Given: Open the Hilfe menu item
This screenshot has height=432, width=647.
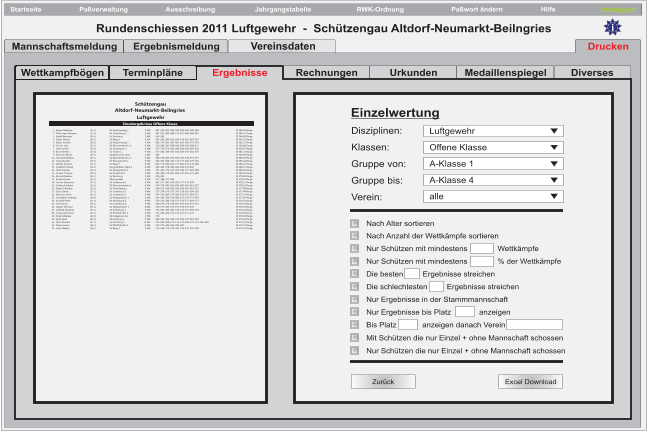Looking at the screenshot, I should tap(548, 9).
